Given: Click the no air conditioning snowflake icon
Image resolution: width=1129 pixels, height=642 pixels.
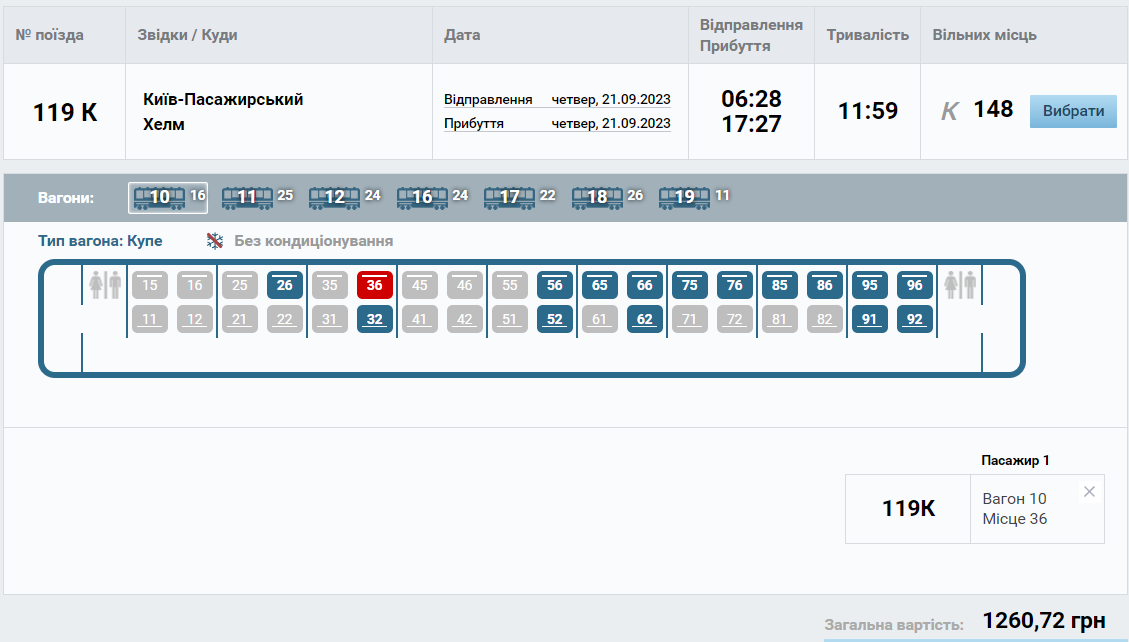Looking at the screenshot, I should (x=215, y=241).
